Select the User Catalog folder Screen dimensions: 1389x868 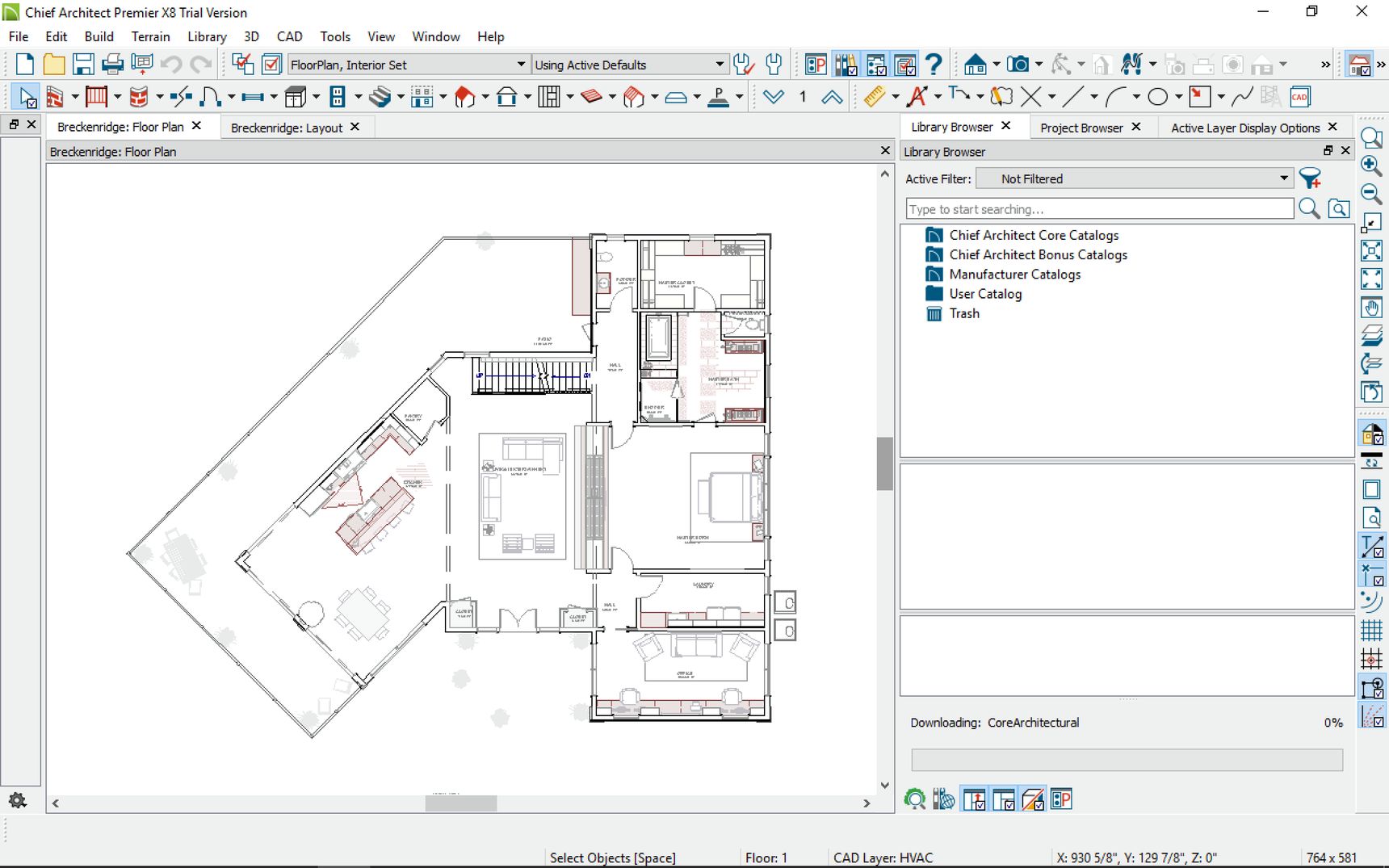[x=985, y=294]
